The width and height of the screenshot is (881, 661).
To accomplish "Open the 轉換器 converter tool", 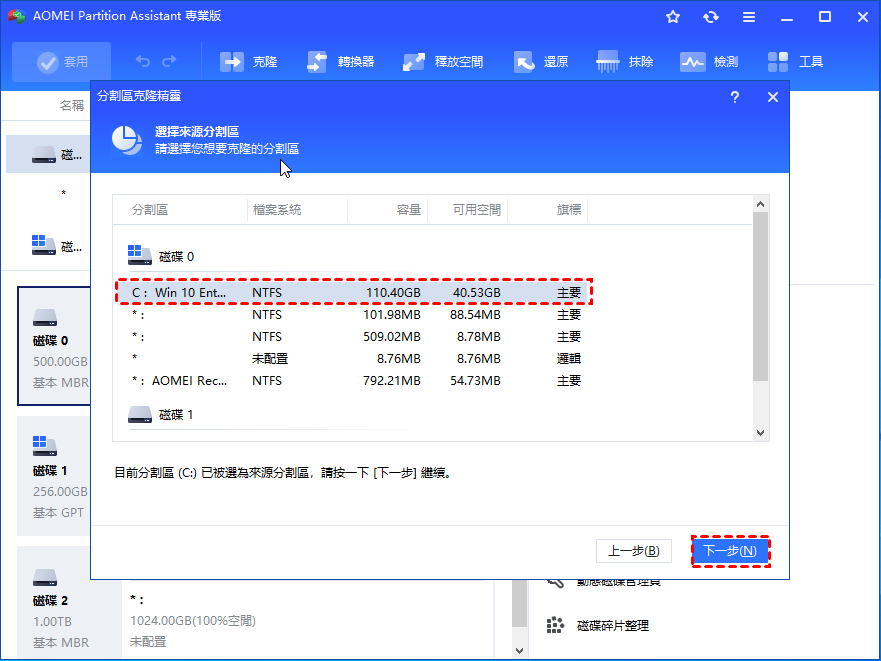I will [340, 62].
